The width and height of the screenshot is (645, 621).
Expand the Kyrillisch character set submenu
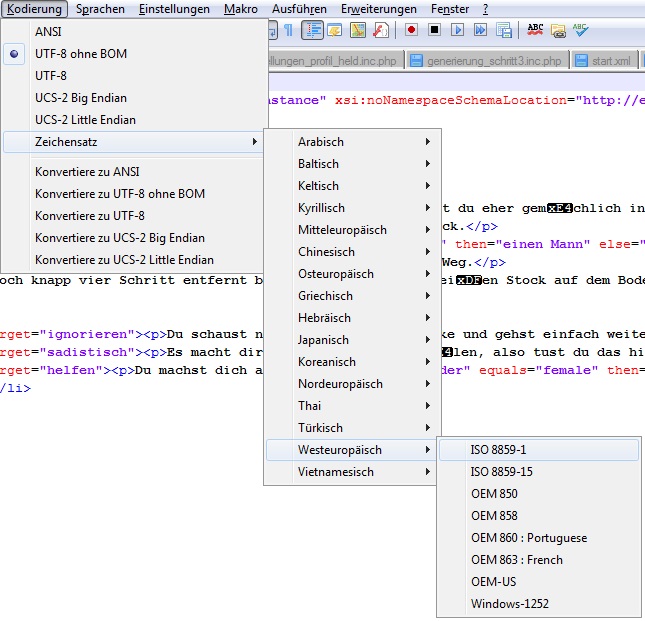click(321, 208)
